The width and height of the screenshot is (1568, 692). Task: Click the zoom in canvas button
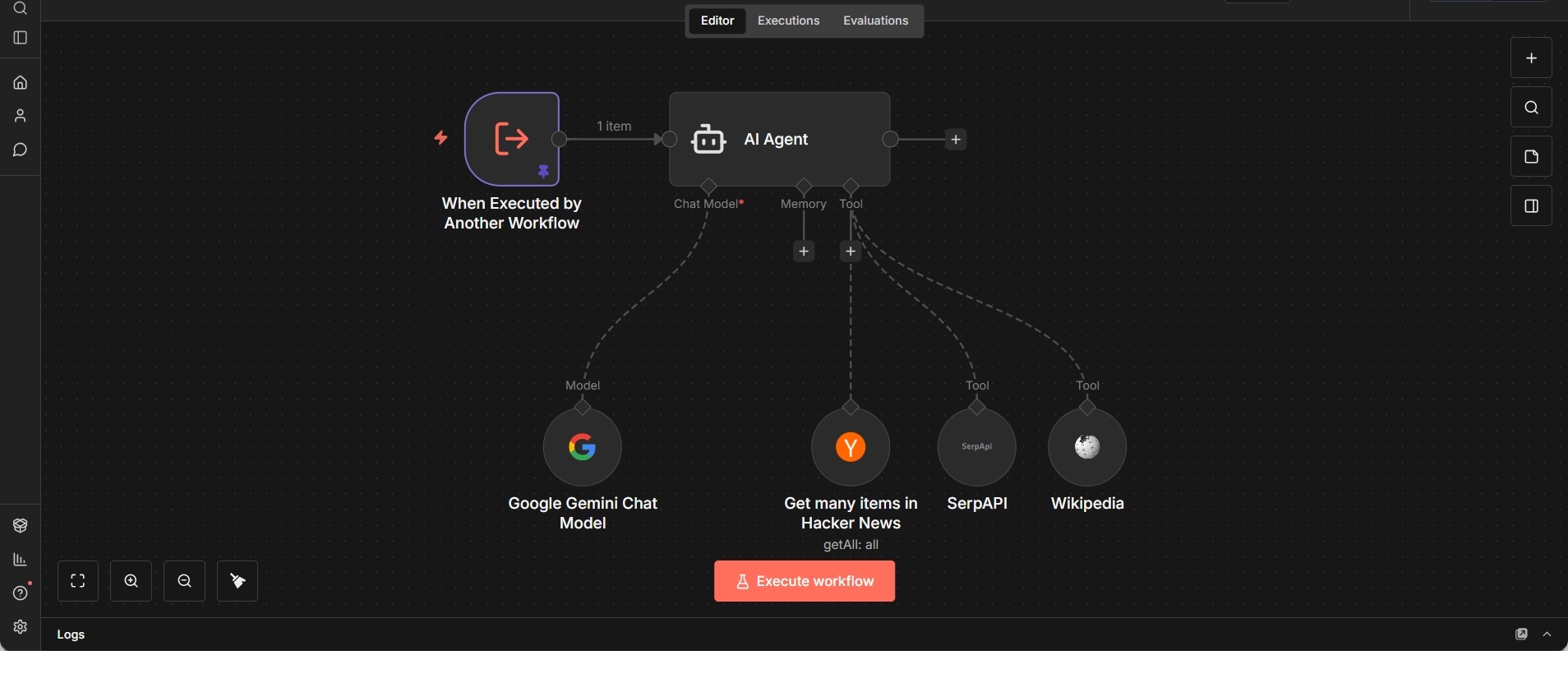[x=131, y=581]
